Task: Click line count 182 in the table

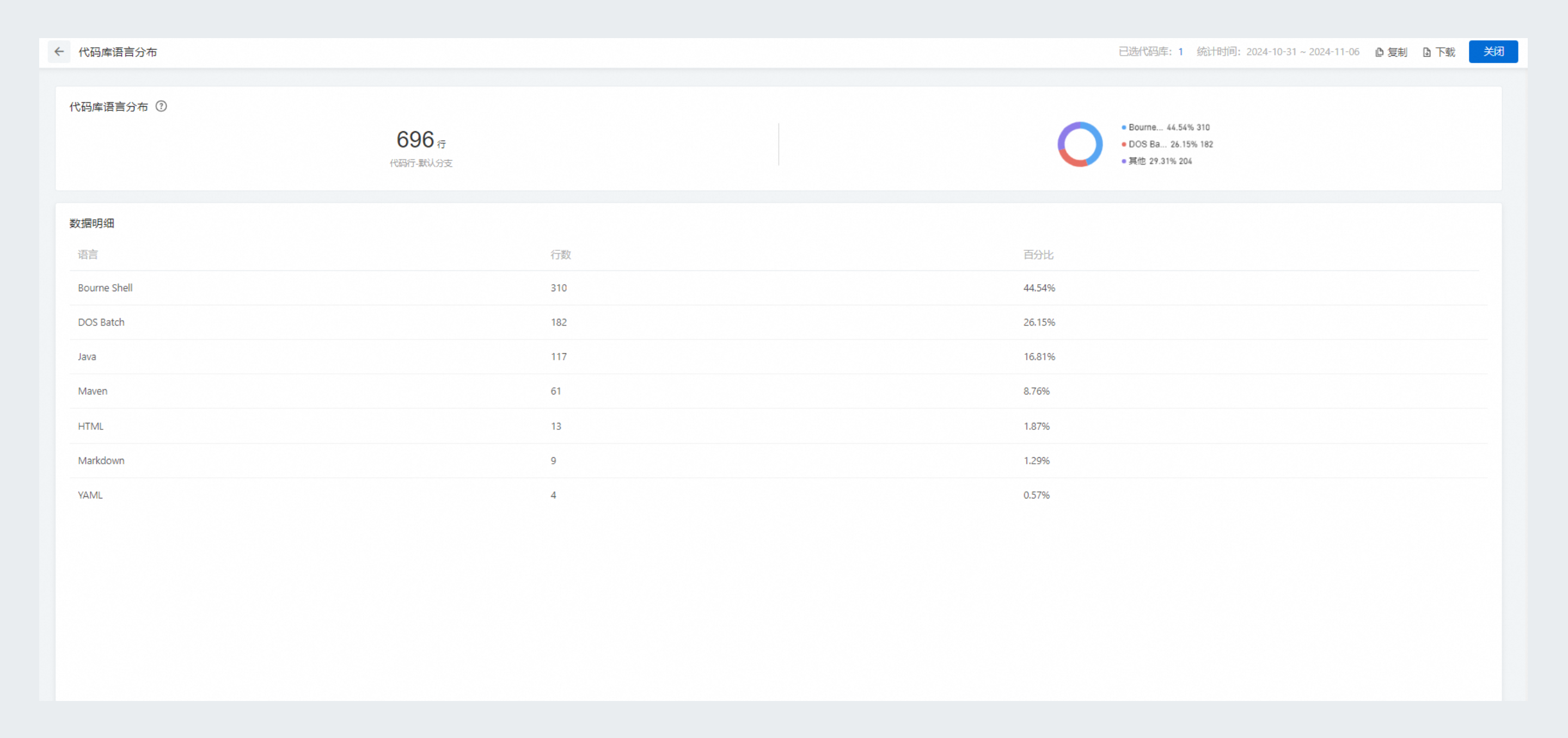Action: (559, 322)
